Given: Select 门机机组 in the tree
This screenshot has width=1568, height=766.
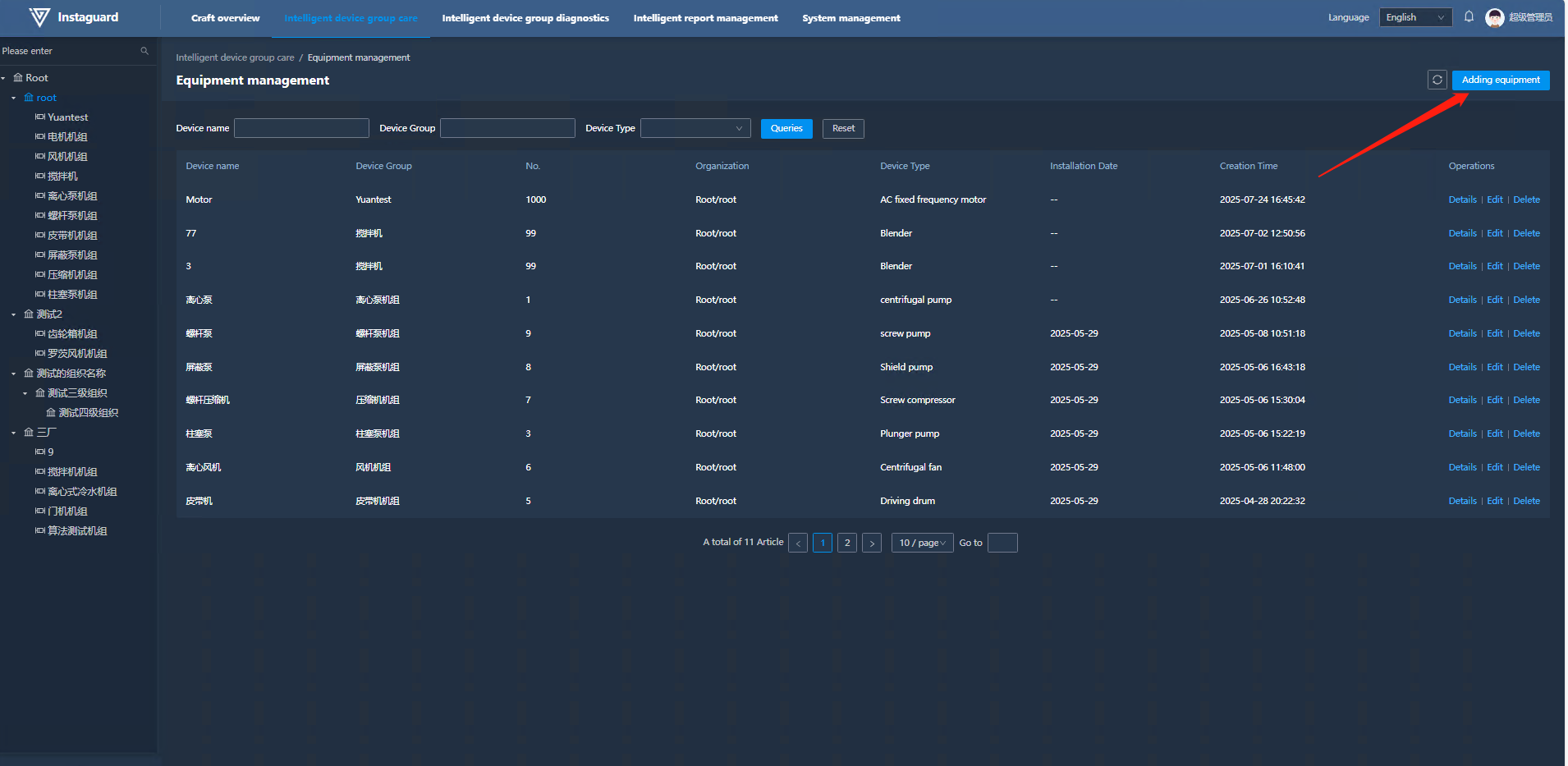Looking at the screenshot, I should point(67,511).
